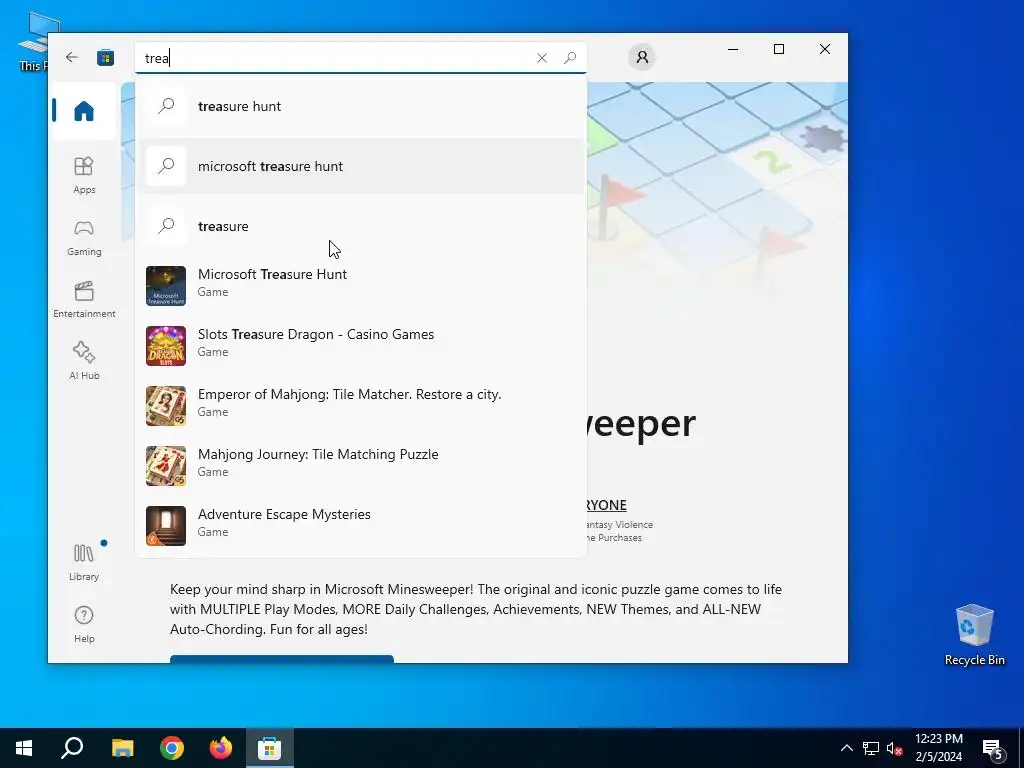Launch Google Chrome from the taskbar
1024x768 pixels.
tap(172, 748)
